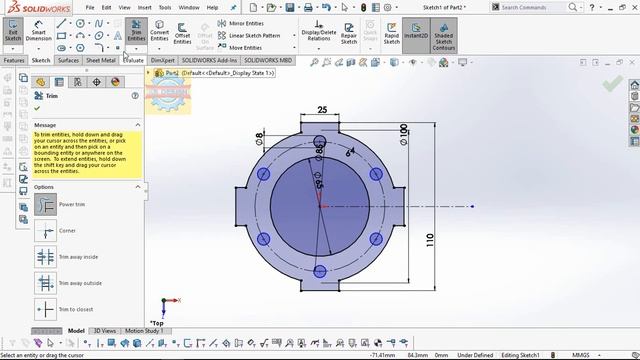Screen dimensions: 640x360
Task: Select the Trim to closest option
Action: click(45, 309)
